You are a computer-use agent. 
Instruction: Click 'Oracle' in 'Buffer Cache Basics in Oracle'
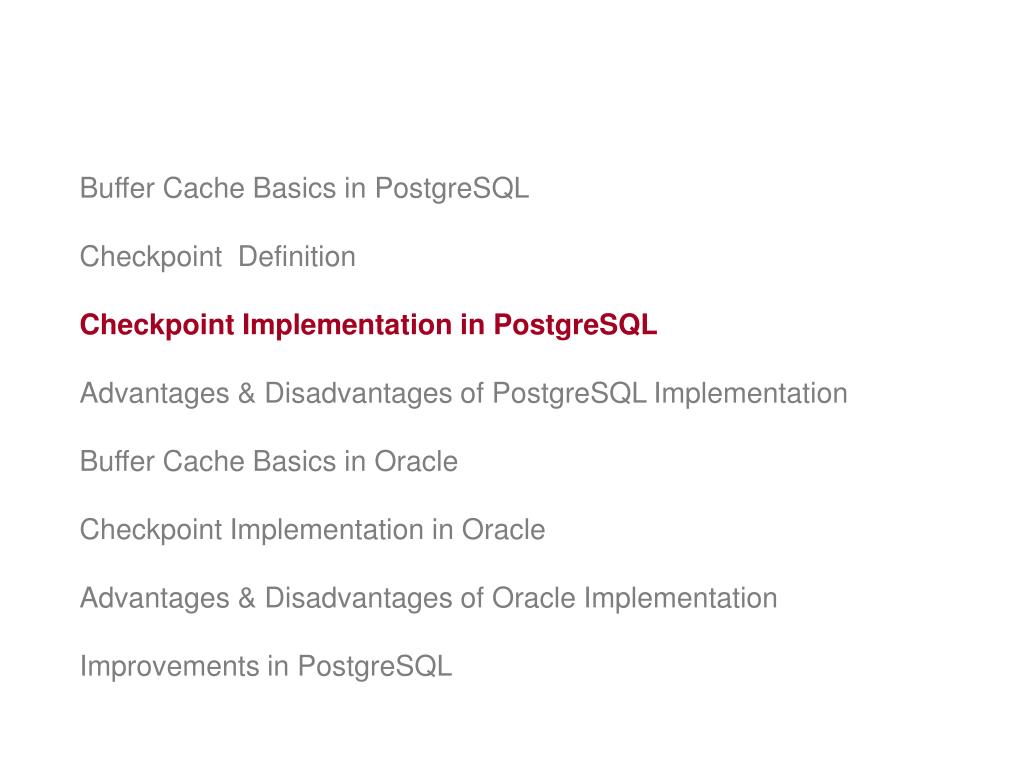416,461
